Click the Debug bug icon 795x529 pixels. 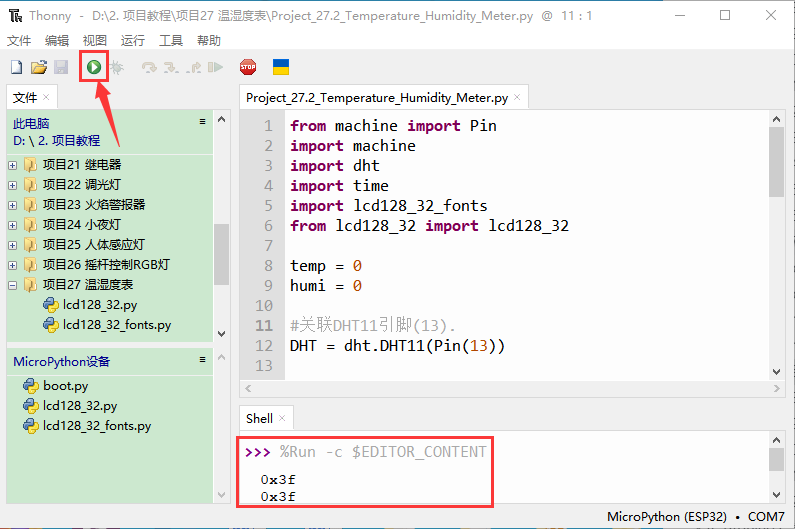[117, 67]
